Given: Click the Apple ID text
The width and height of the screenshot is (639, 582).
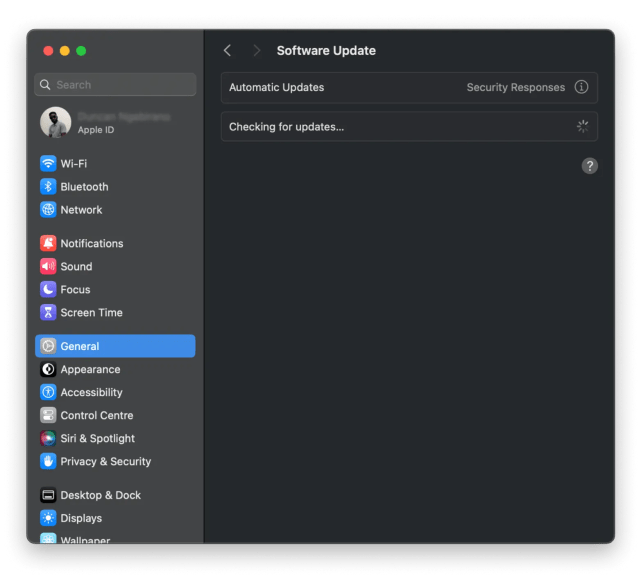Looking at the screenshot, I should [96, 130].
